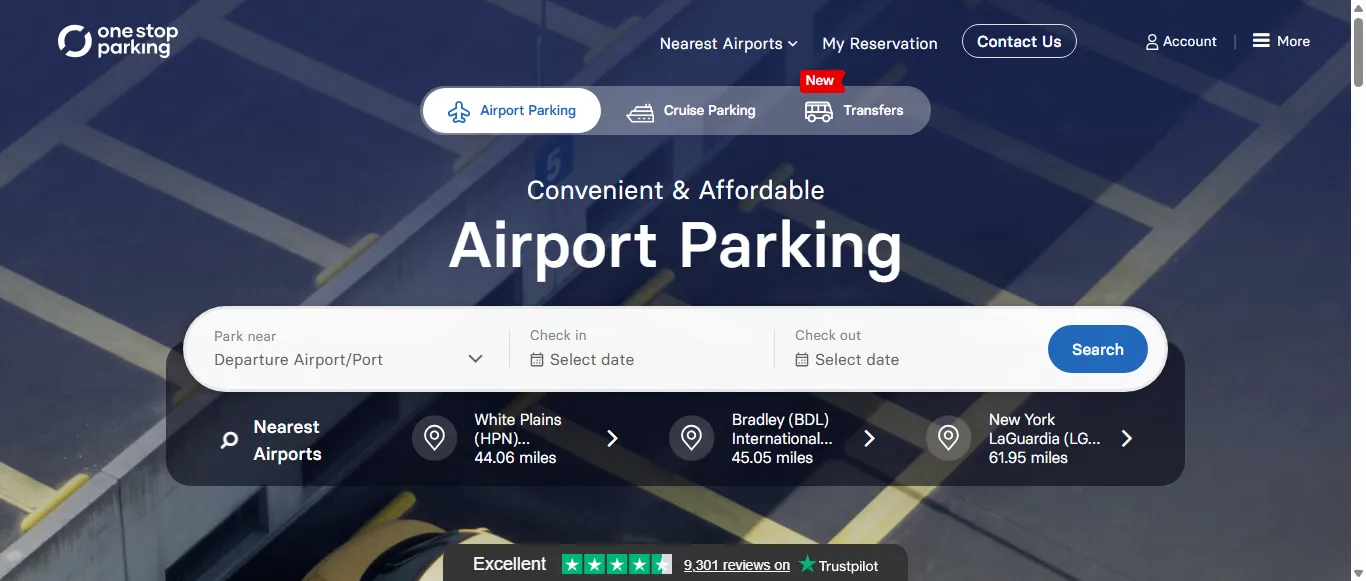The height and width of the screenshot is (581, 1366).
Task: Select My Reservation in the navigation
Action: point(880,43)
